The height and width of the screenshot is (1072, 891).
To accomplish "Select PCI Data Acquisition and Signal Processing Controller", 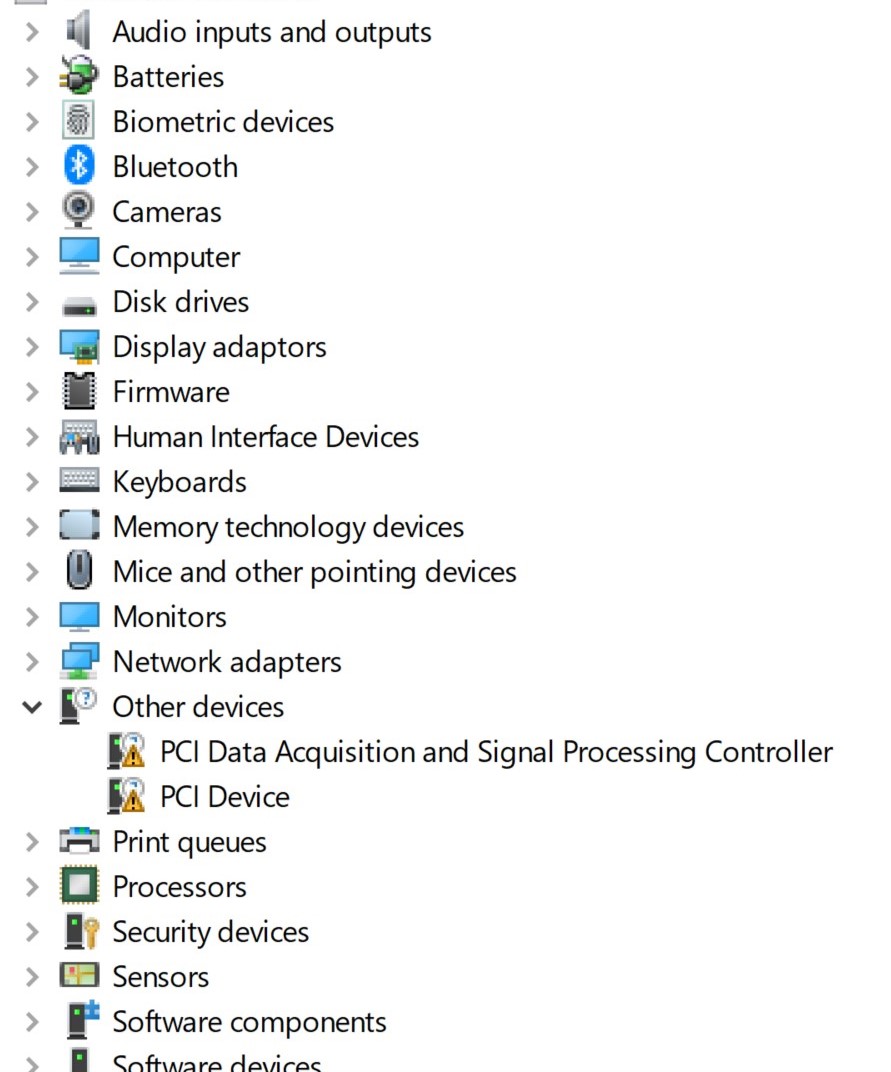I will pyautogui.click(x=496, y=752).
